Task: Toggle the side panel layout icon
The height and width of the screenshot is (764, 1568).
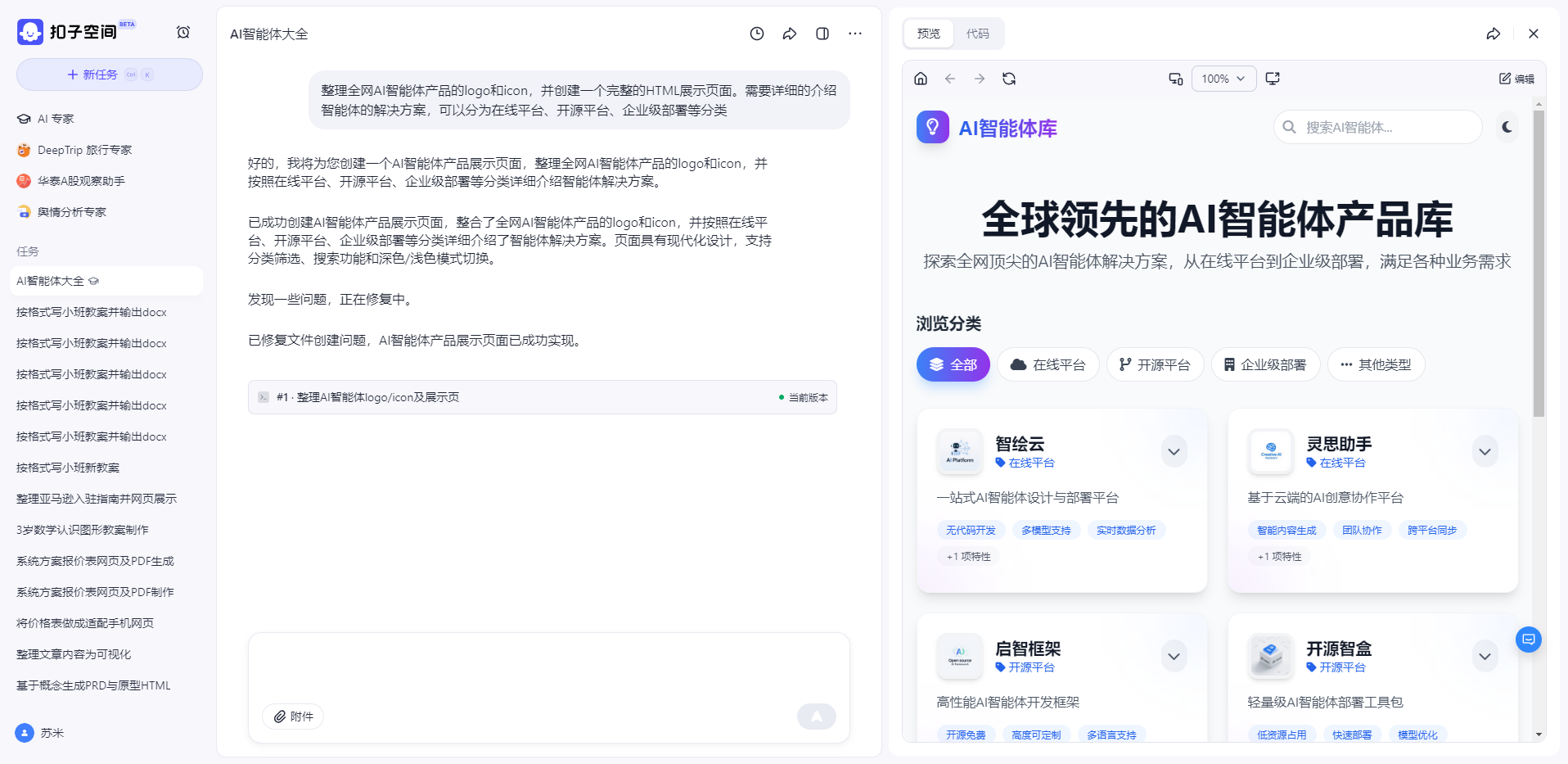Action: tap(822, 34)
